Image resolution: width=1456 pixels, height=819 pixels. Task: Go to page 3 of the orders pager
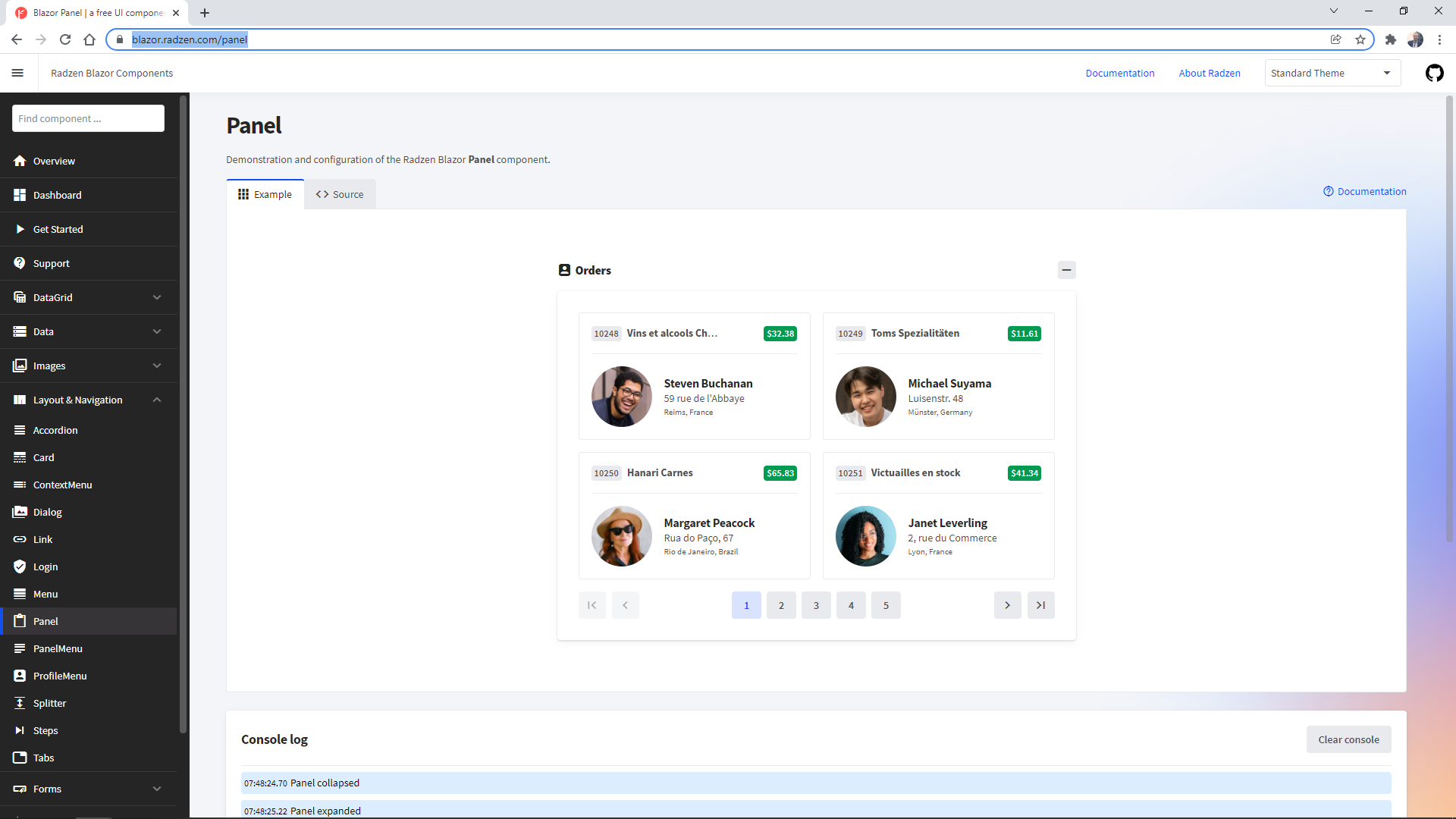[x=816, y=605]
